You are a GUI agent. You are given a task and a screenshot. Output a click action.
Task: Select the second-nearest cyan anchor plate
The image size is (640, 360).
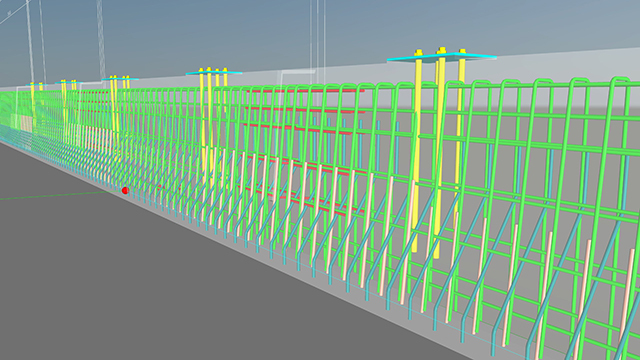(x=214, y=73)
